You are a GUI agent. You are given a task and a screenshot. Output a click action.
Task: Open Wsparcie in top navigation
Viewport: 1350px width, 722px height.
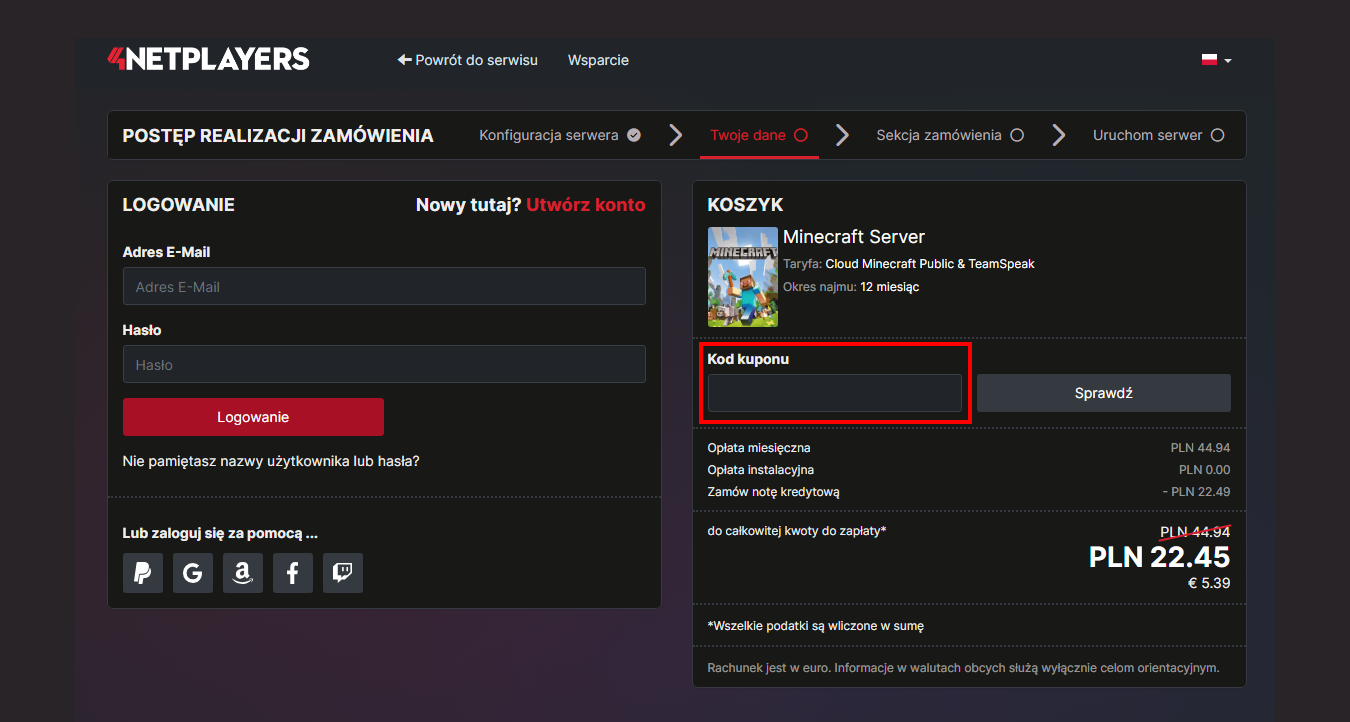coord(598,60)
